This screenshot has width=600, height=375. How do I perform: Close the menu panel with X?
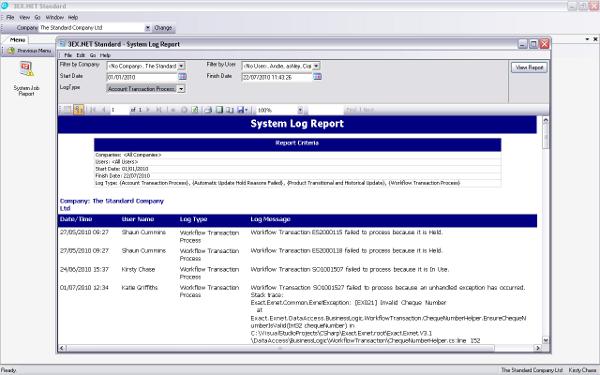(x=595, y=39)
